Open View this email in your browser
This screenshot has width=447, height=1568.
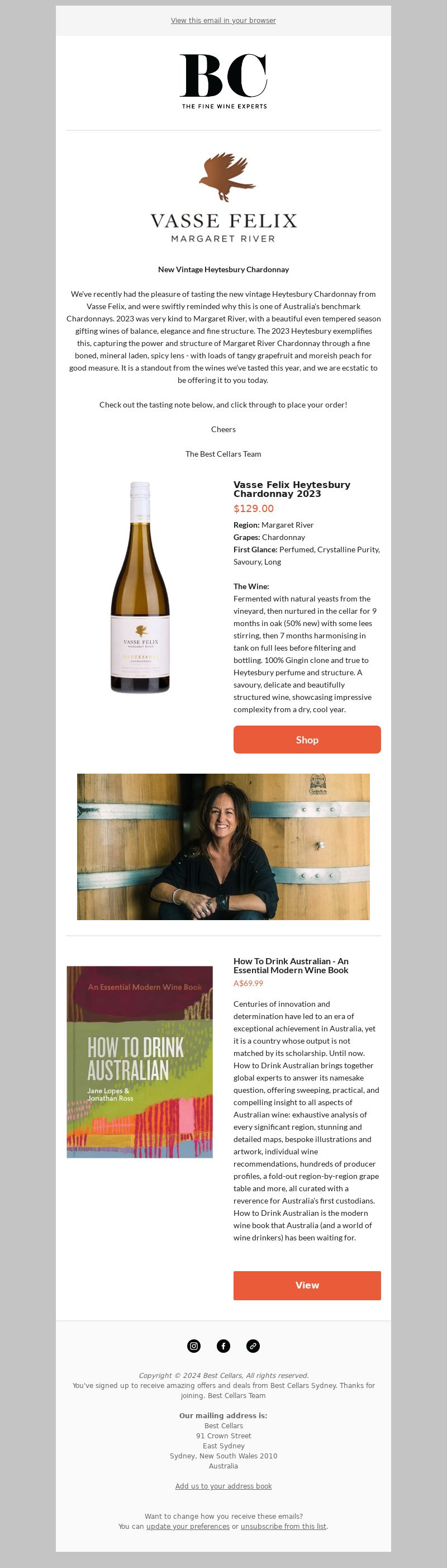pyautogui.click(x=223, y=21)
